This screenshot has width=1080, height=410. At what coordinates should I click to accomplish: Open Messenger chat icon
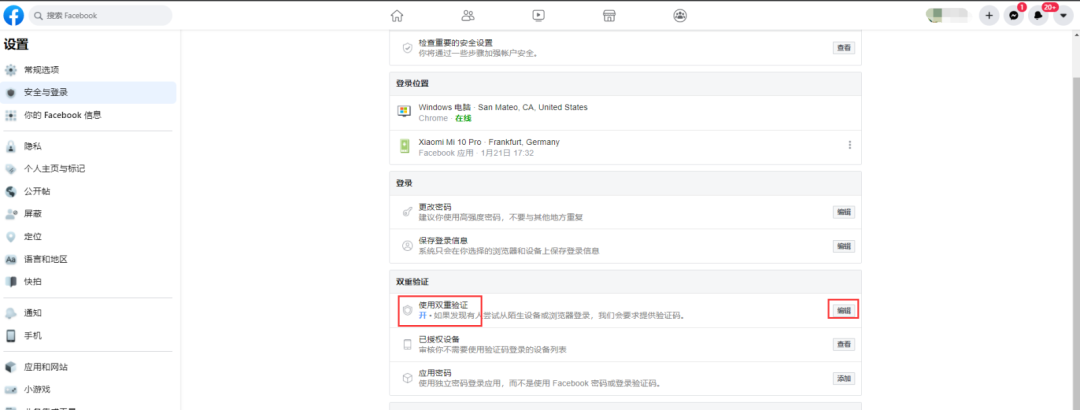(x=1014, y=15)
